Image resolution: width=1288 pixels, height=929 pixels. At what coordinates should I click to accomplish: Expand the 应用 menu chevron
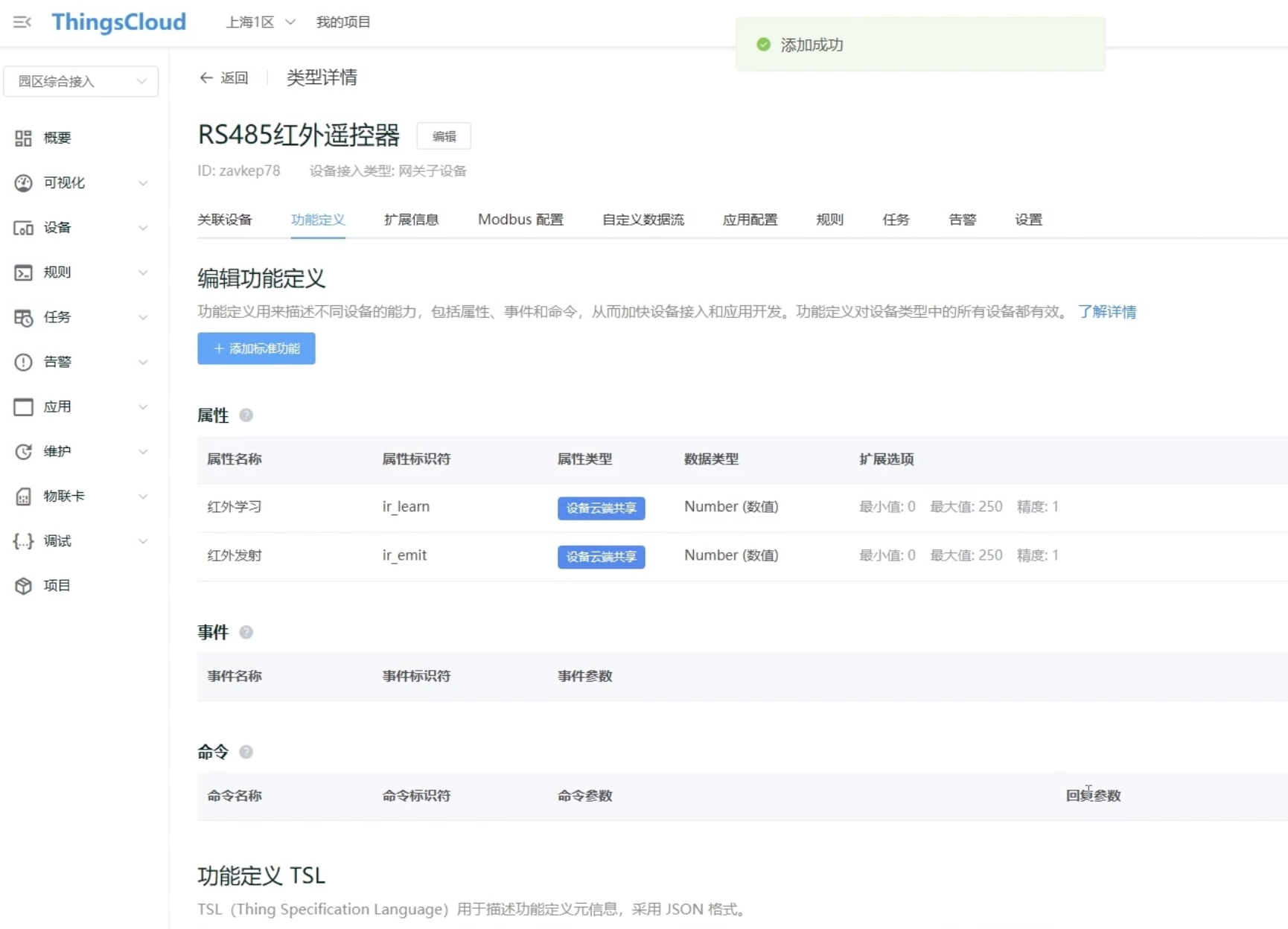[143, 406]
